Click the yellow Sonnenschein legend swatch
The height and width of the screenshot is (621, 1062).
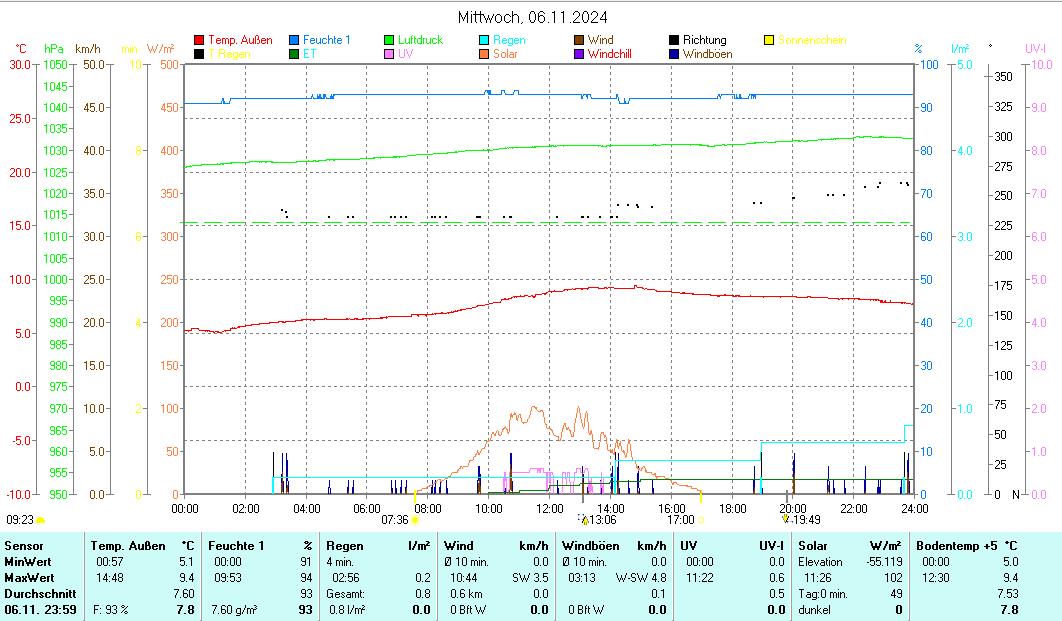click(x=769, y=41)
